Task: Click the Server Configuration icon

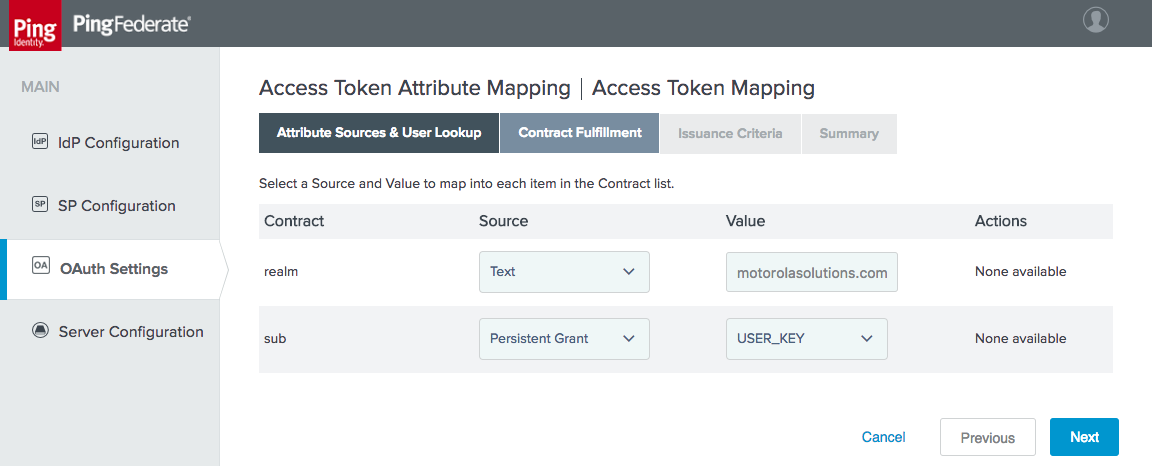Action: 40,330
